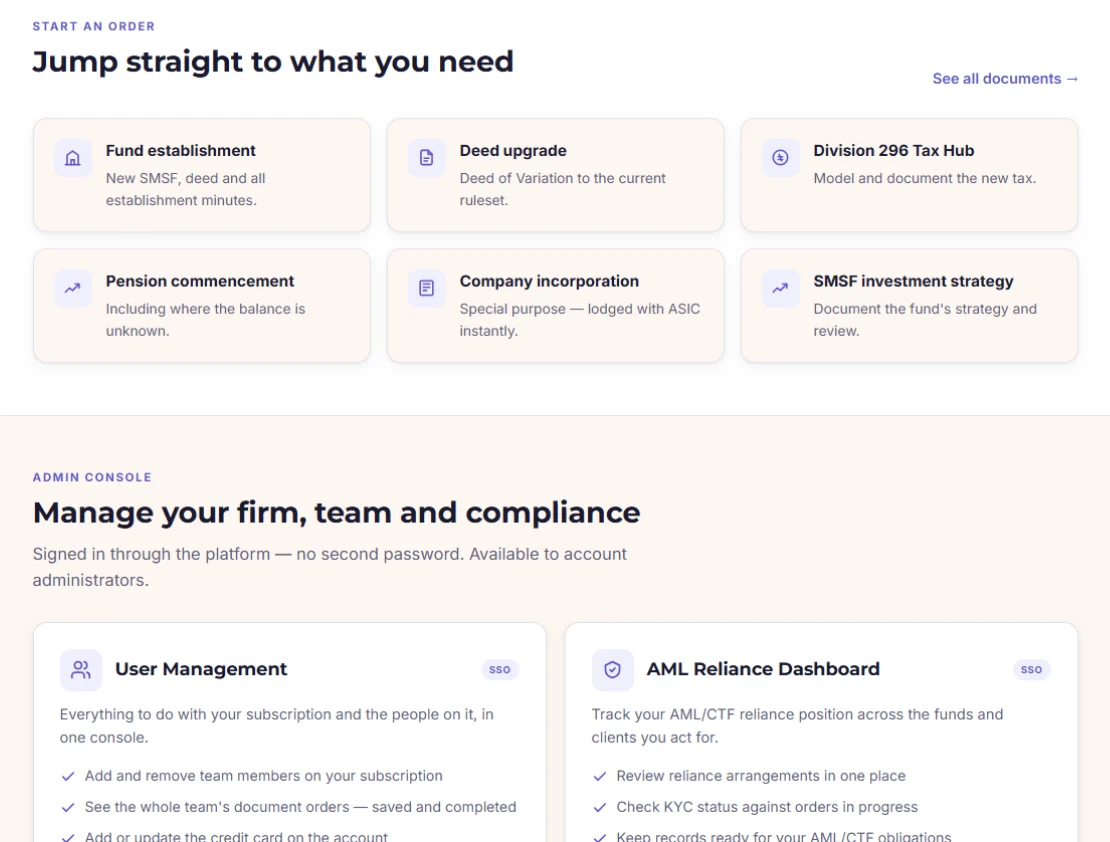Image resolution: width=1110 pixels, height=842 pixels.
Task: Click checkmark beside 'Add and remove team members'
Action: point(68,776)
